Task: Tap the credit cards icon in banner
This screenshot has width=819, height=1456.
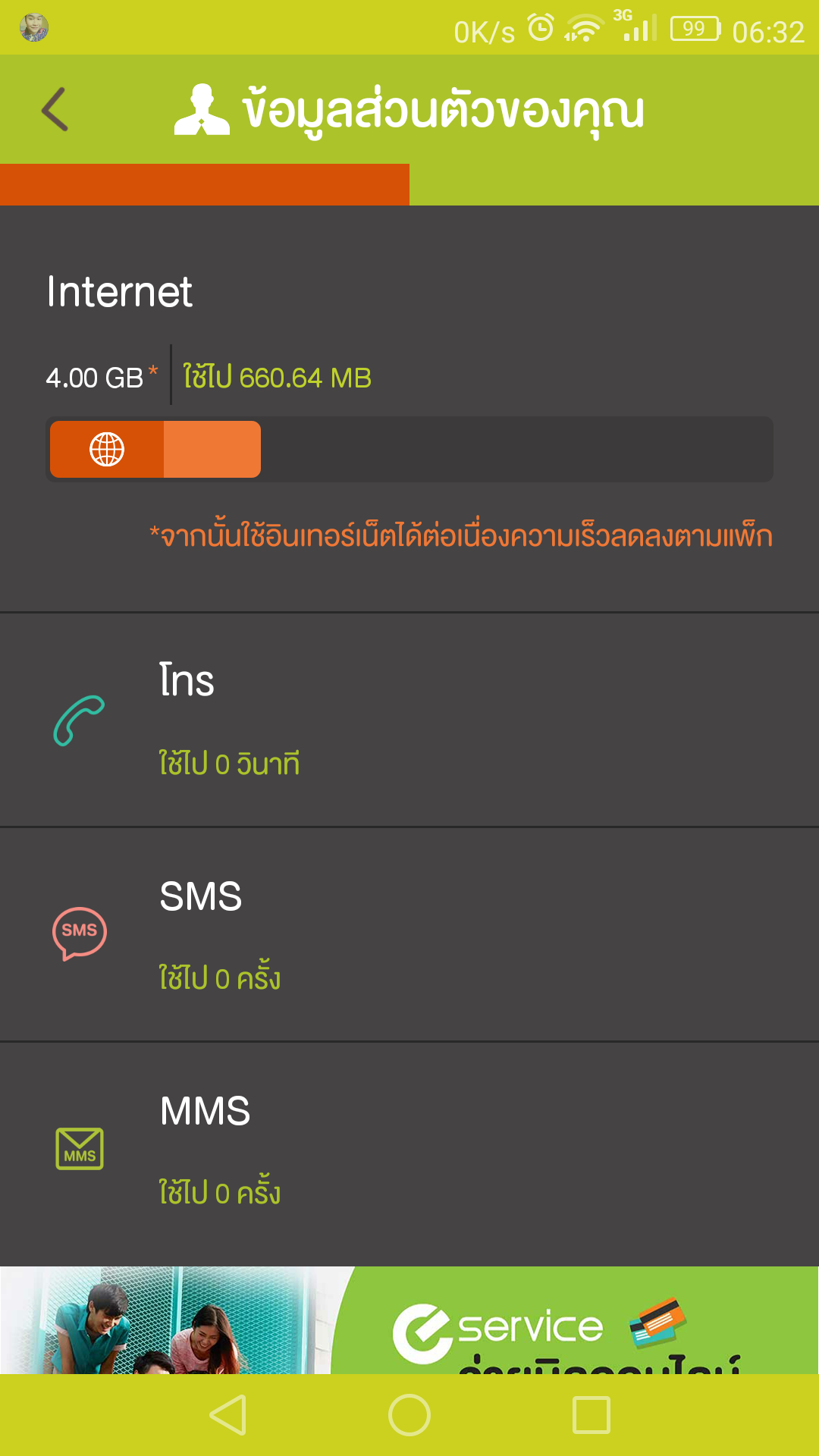Action: [657, 1321]
